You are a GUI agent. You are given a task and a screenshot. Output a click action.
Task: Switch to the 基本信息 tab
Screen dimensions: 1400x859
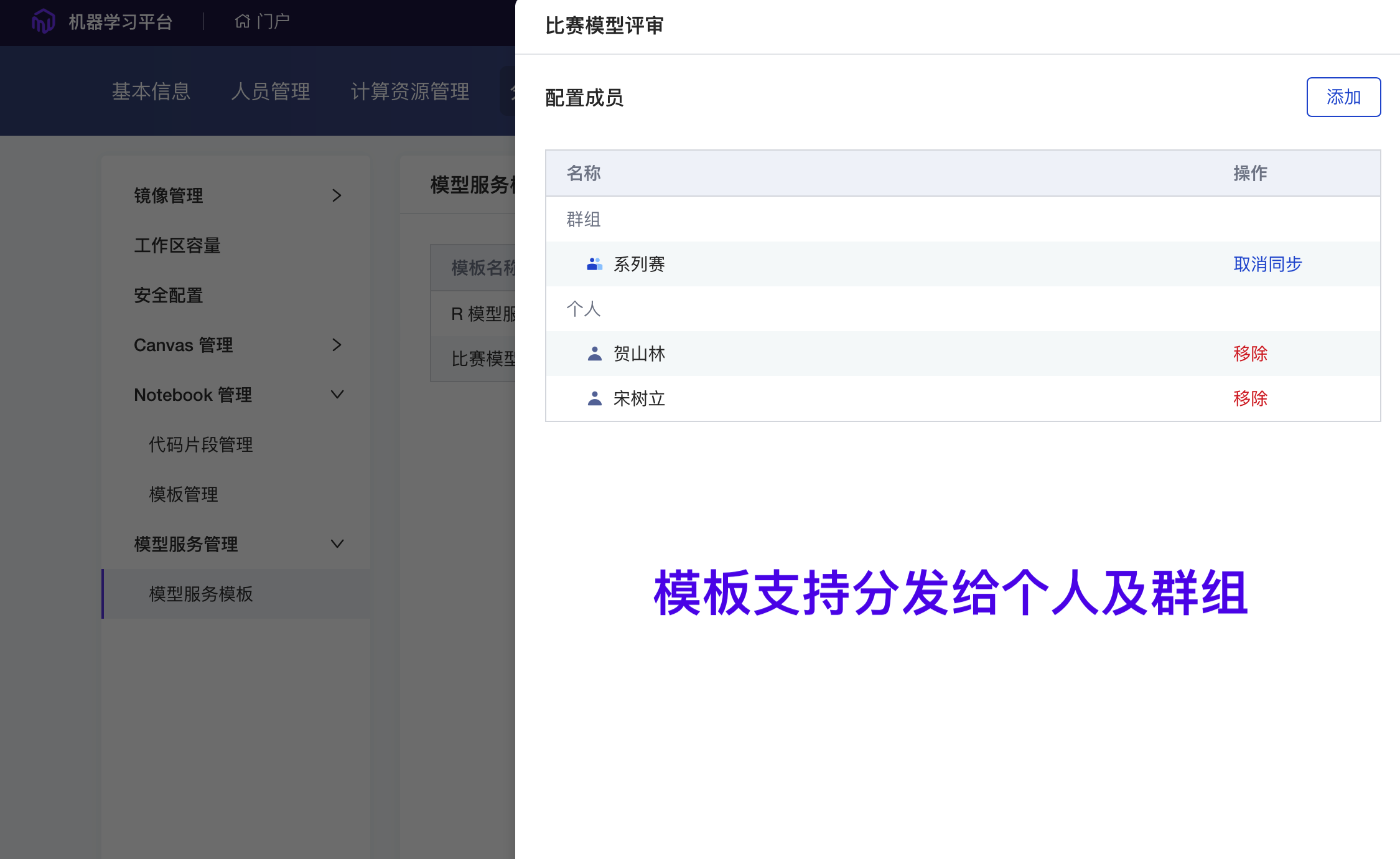click(x=151, y=92)
